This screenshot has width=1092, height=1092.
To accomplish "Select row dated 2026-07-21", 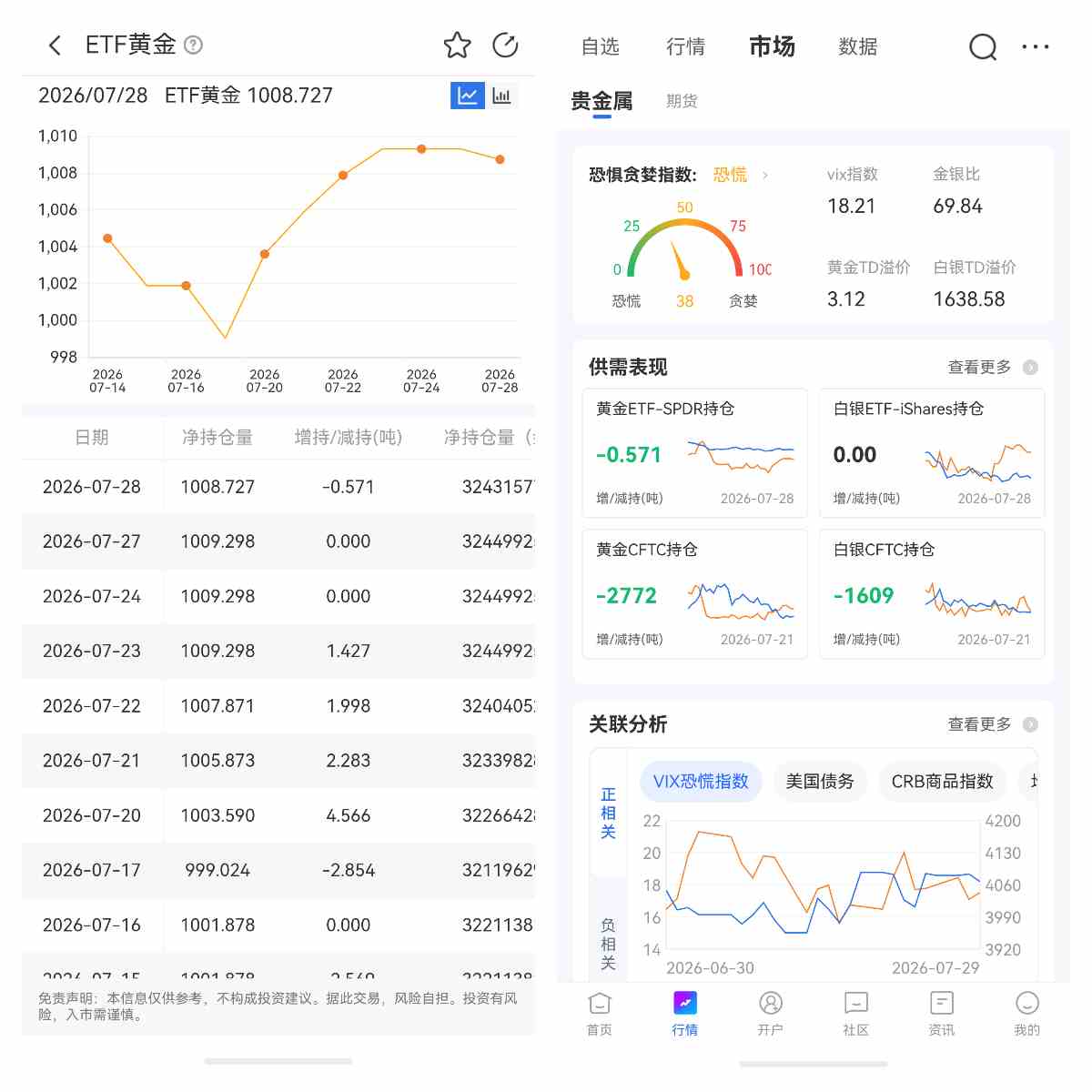I will click(x=278, y=761).
